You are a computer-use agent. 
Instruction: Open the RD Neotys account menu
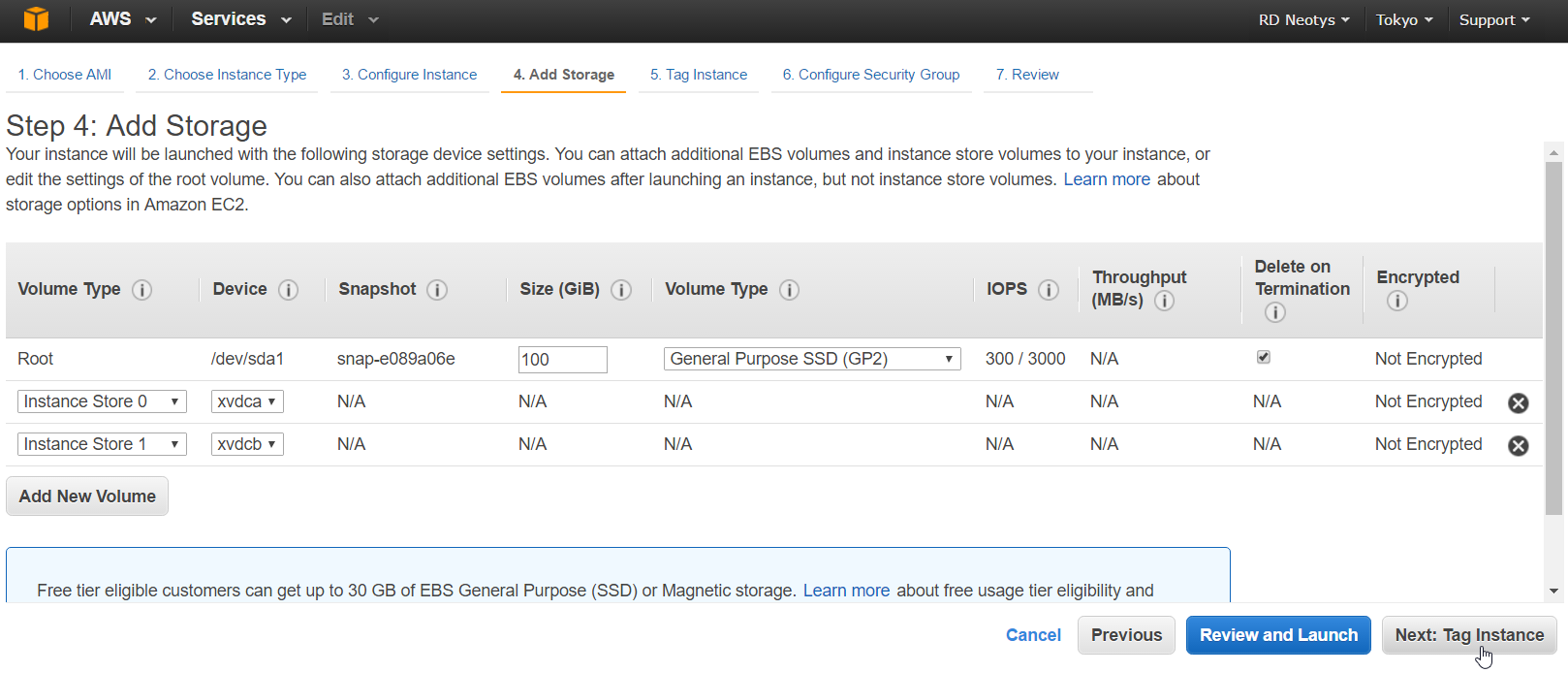1303,20
